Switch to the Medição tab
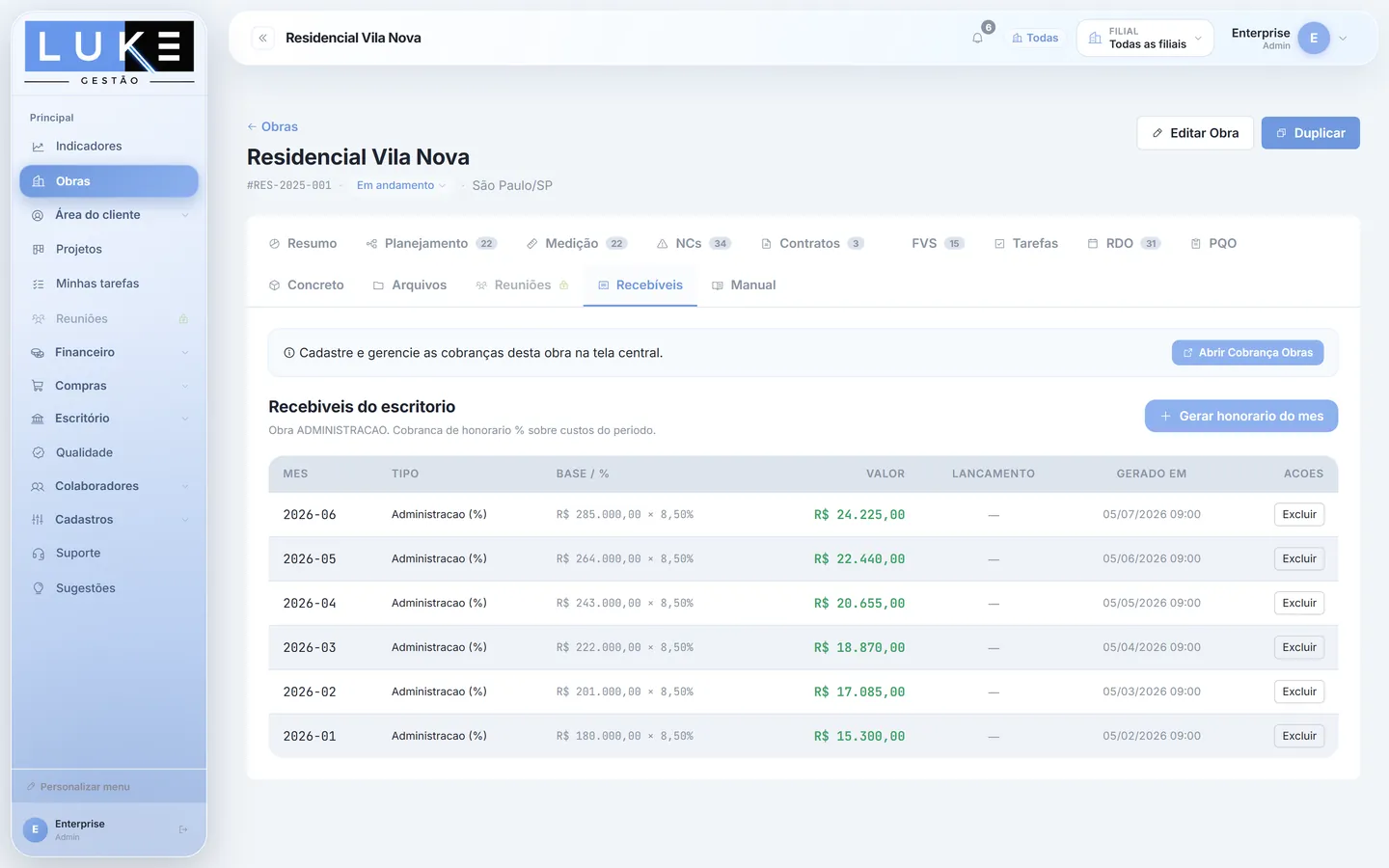The width and height of the screenshot is (1389, 868). [577, 243]
